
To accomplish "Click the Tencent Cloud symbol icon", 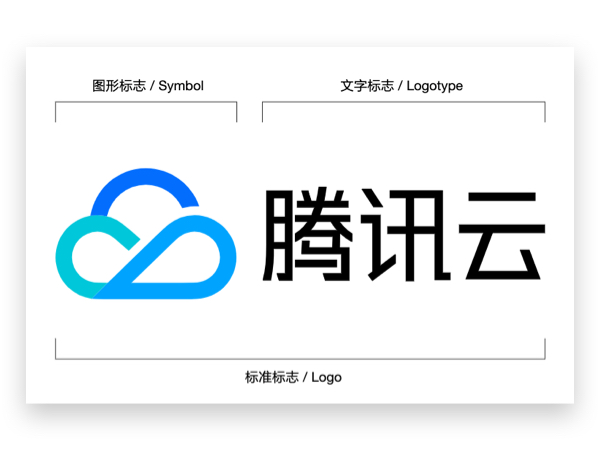I will point(146,233).
